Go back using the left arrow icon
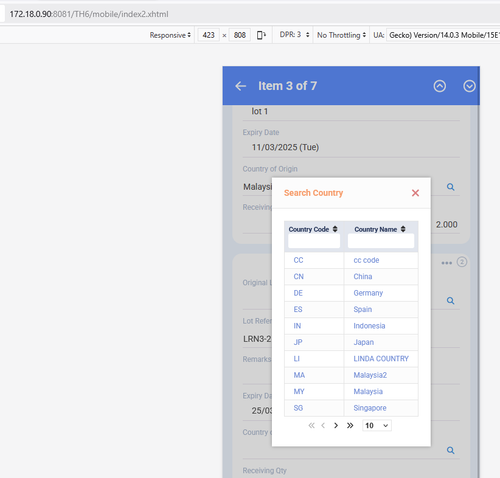This screenshot has width=500, height=478. [240, 86]
